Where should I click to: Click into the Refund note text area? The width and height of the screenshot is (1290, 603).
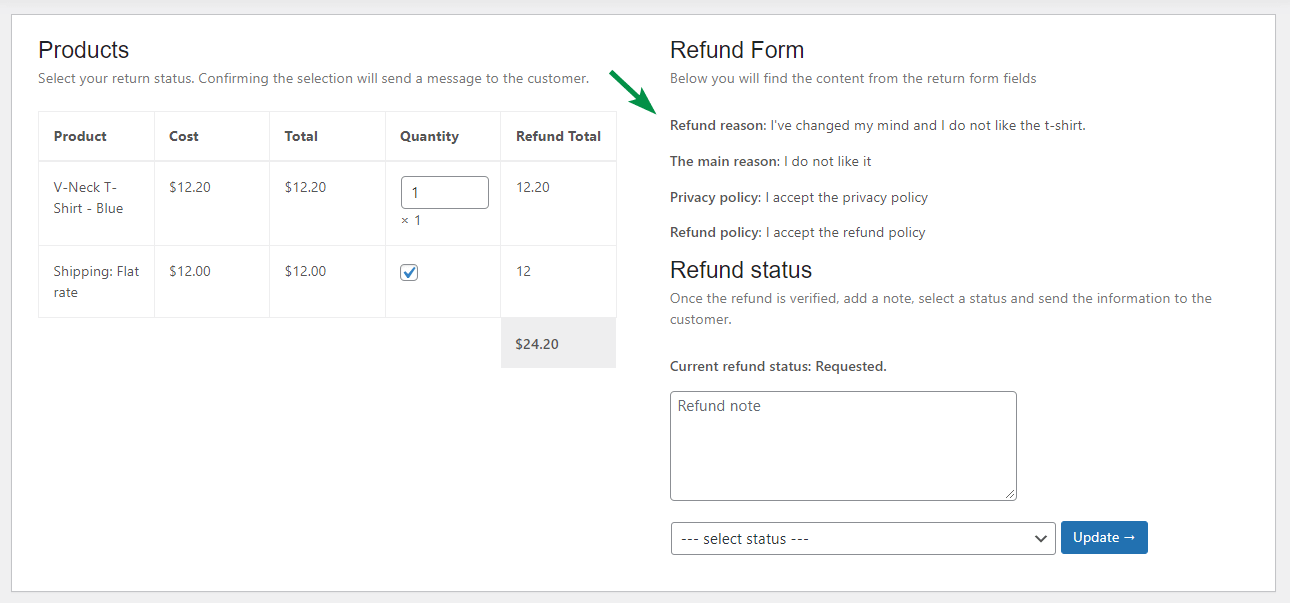(843, 446)
